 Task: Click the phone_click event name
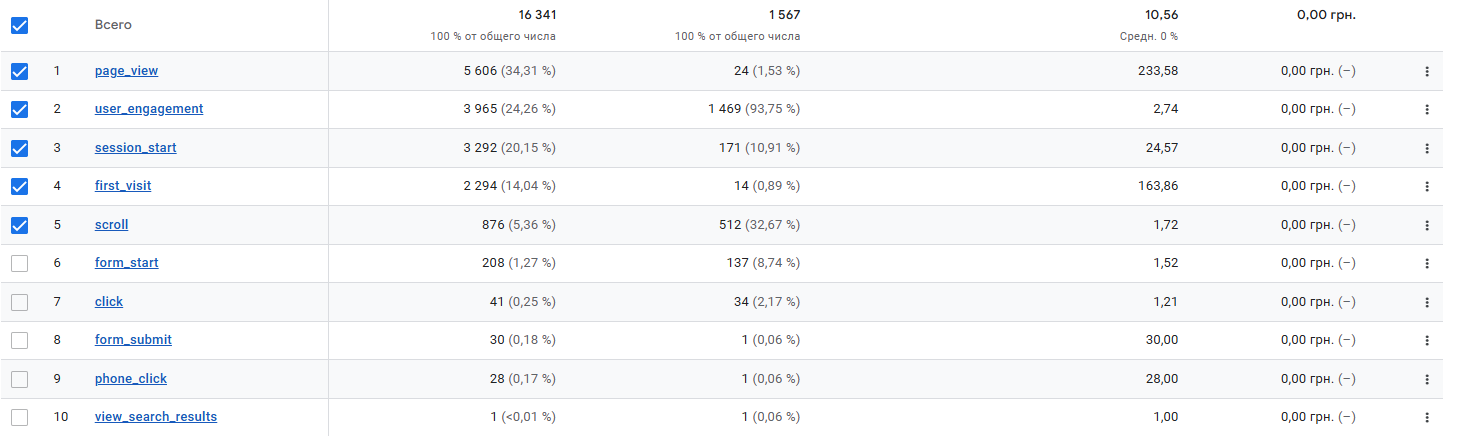131,379
